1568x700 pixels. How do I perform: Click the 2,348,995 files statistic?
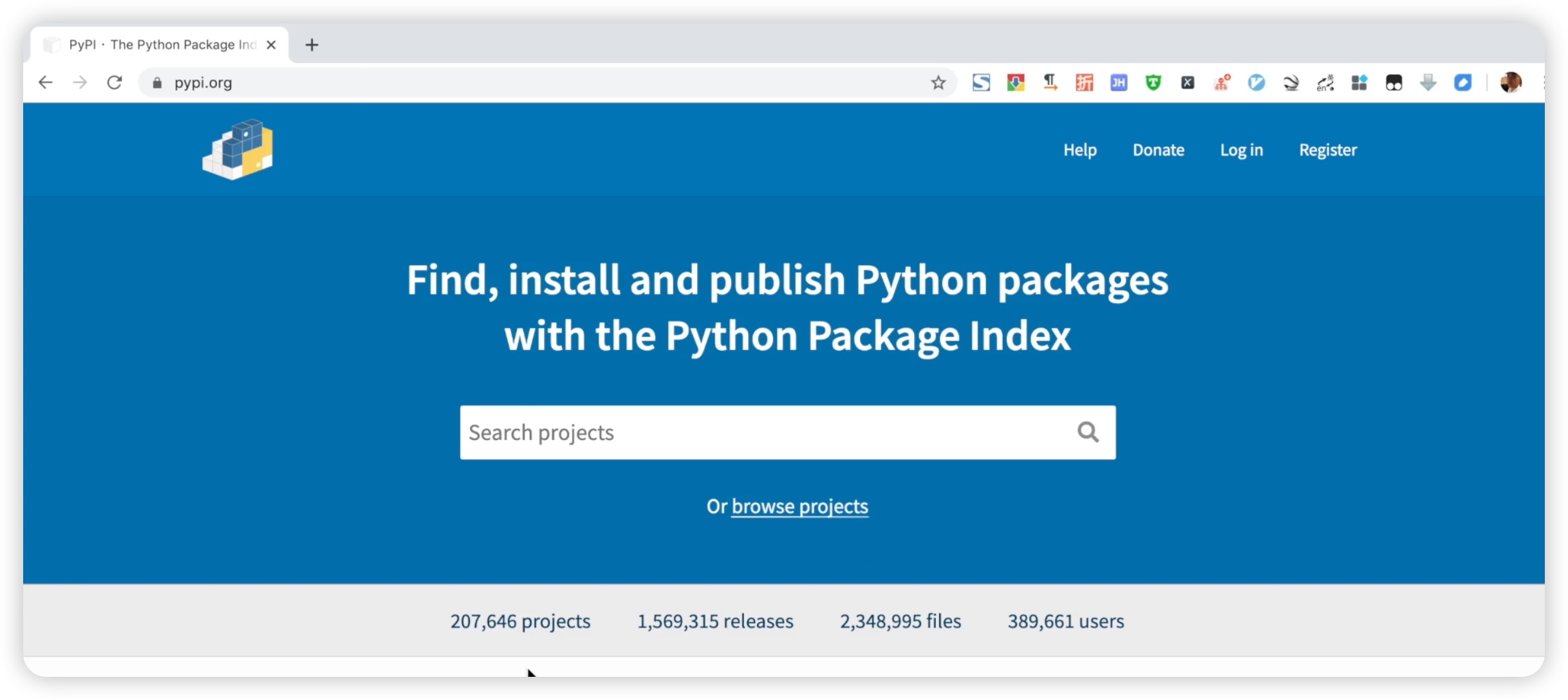tap(900, 621)
